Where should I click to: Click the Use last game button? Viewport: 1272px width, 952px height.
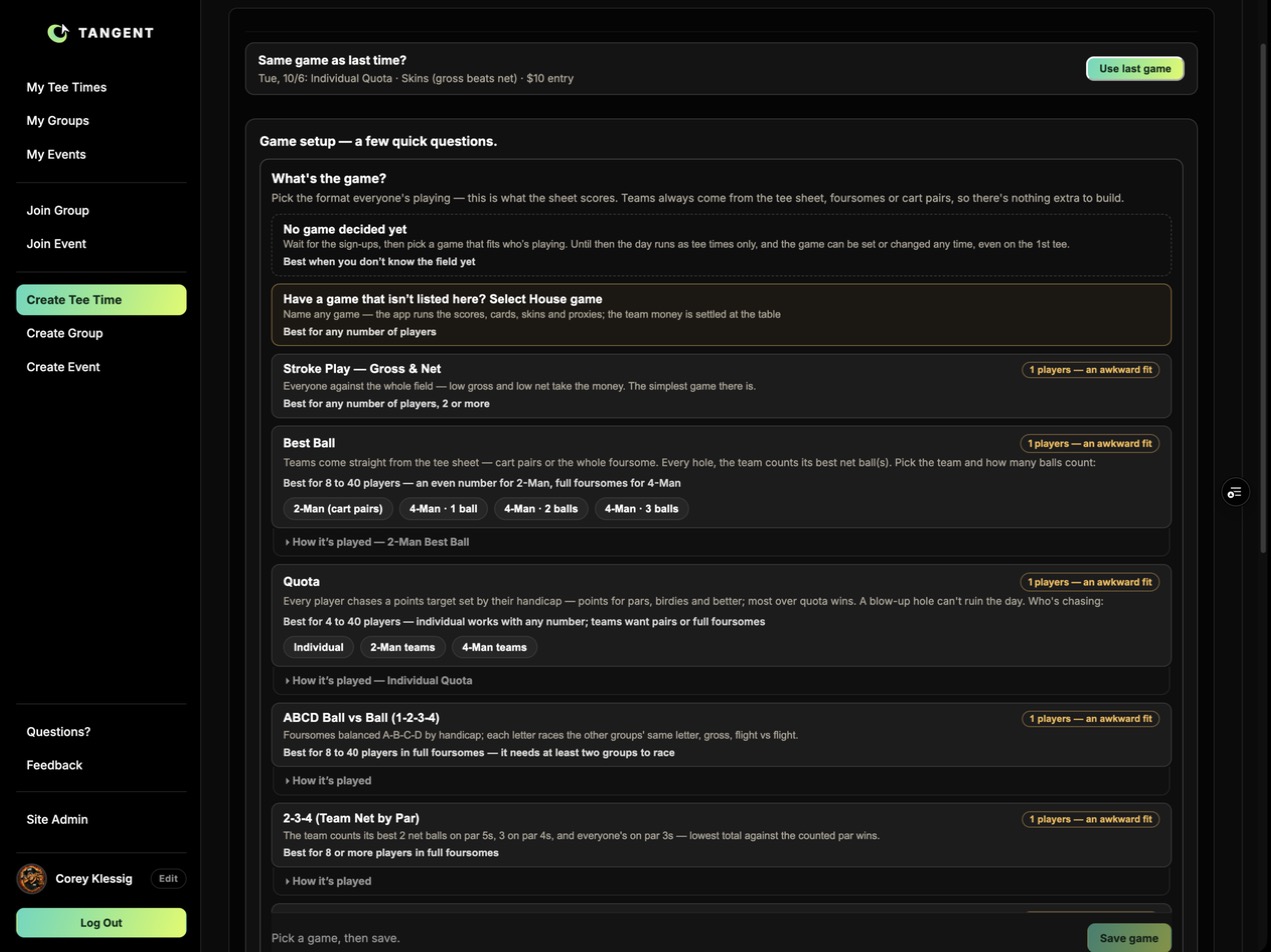tap(1135, 69)
